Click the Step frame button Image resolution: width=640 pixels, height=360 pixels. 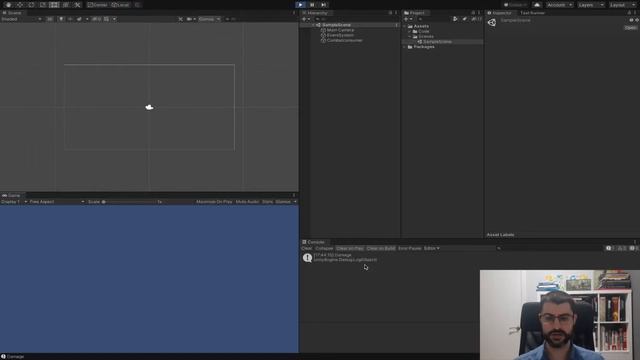point(324,5)
